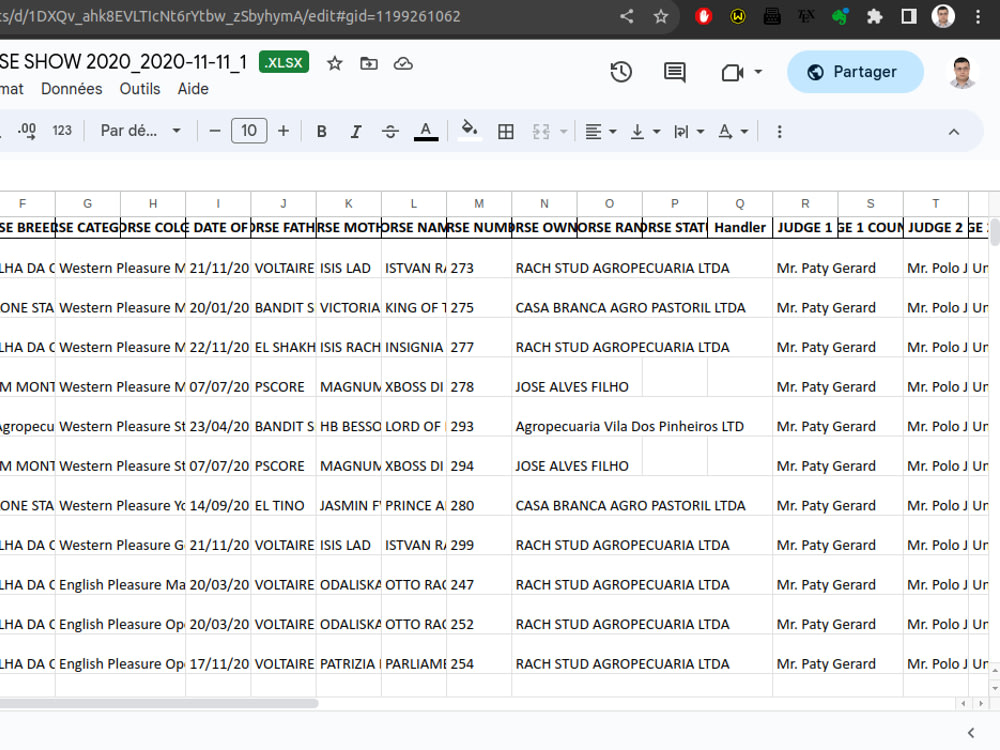The image size is (1000, 750).
Task: Open the font family dropdown
Action: [140, 131]
